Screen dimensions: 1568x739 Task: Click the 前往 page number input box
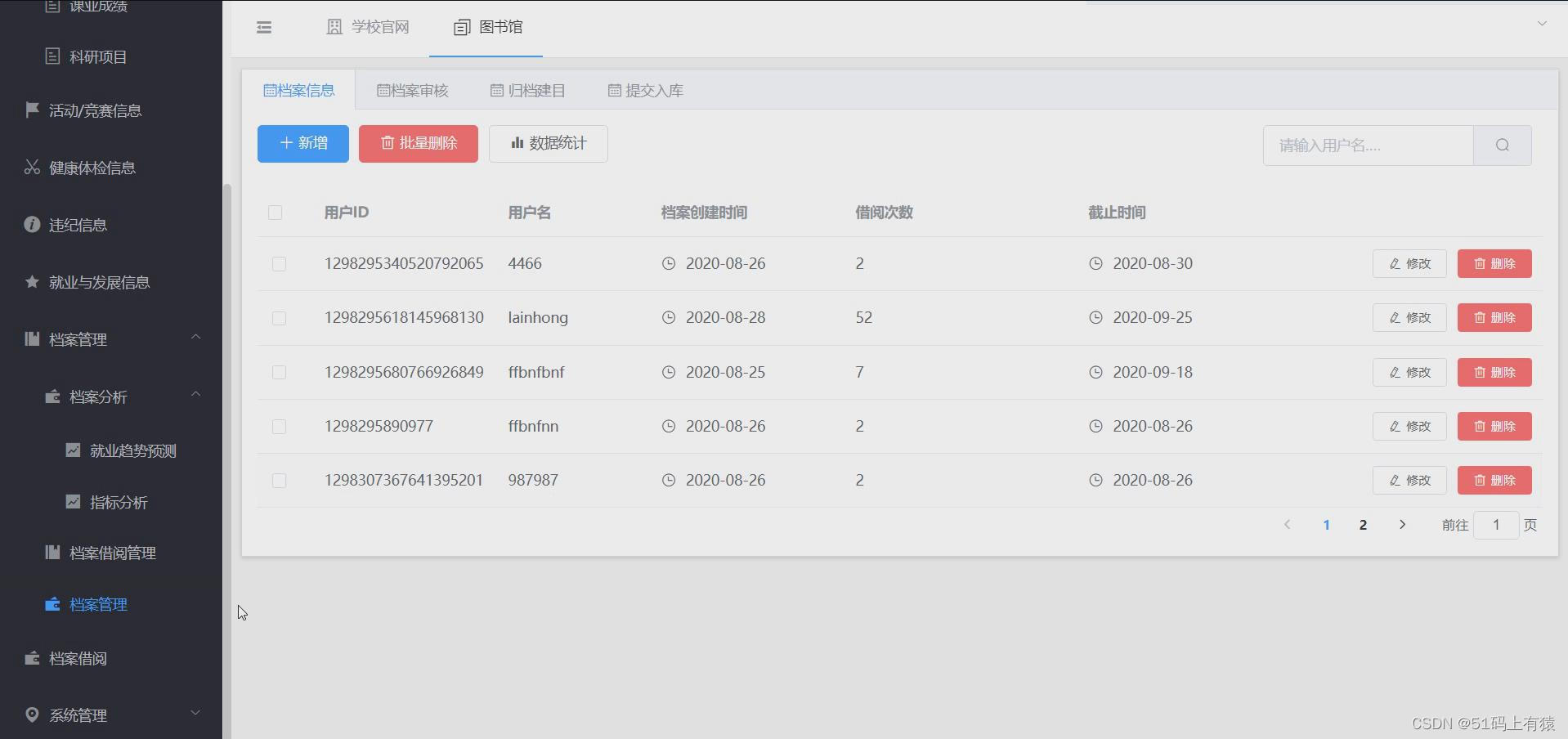click(x=1496, y=525)
